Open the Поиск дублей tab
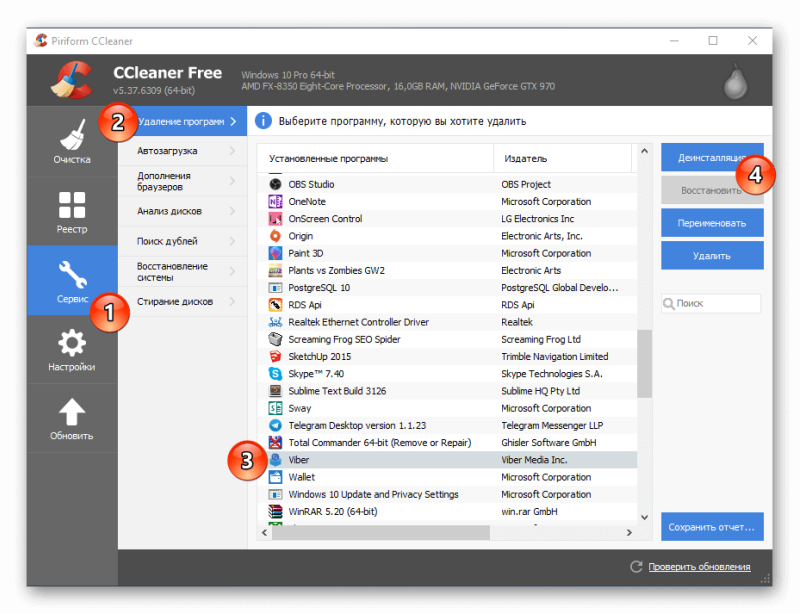 point(183,241)
